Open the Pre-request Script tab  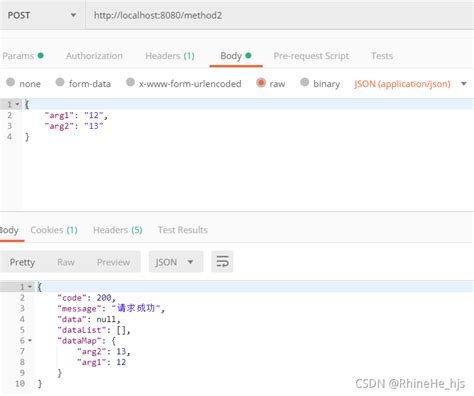[x=311, y=56]
